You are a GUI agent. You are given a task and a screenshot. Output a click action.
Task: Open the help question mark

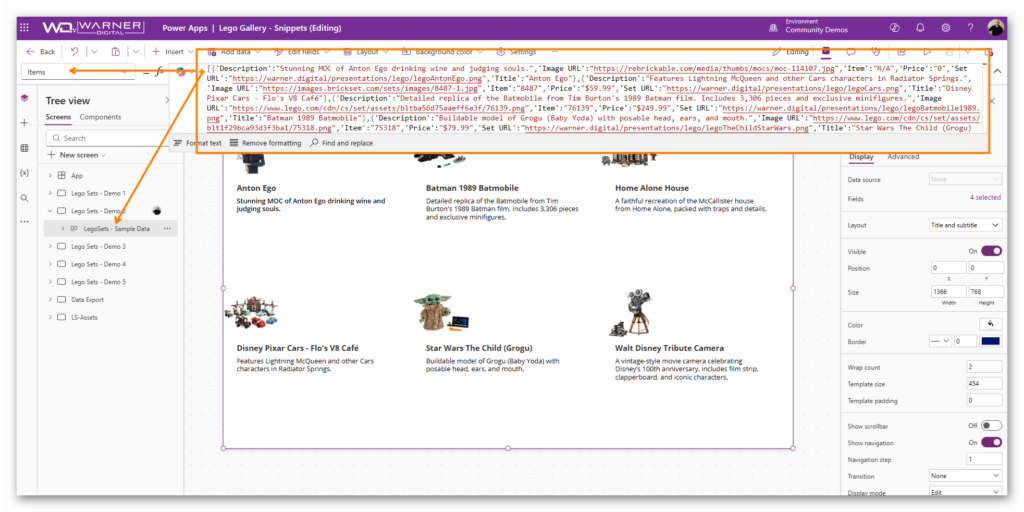point(970,27)
